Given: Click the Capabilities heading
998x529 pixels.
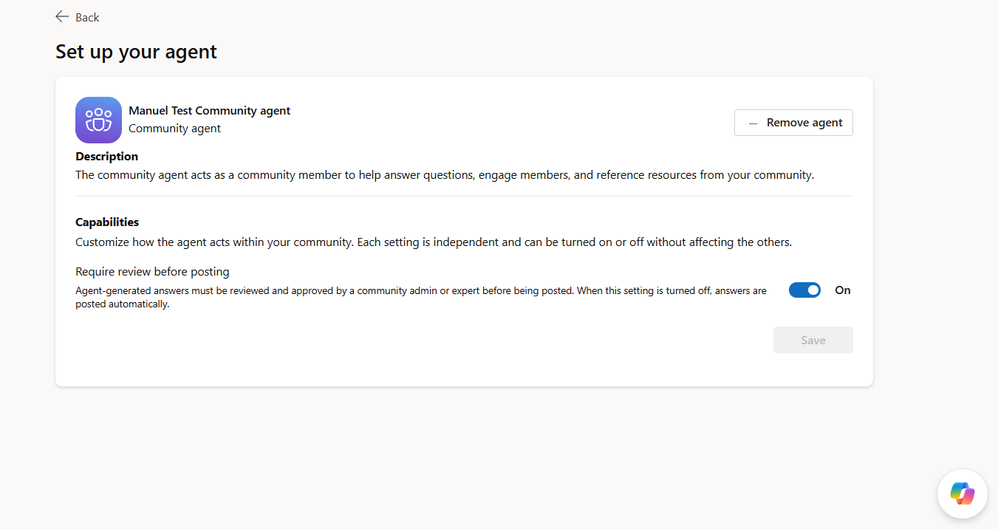Looking at the screenshot, I should [107, 222].
